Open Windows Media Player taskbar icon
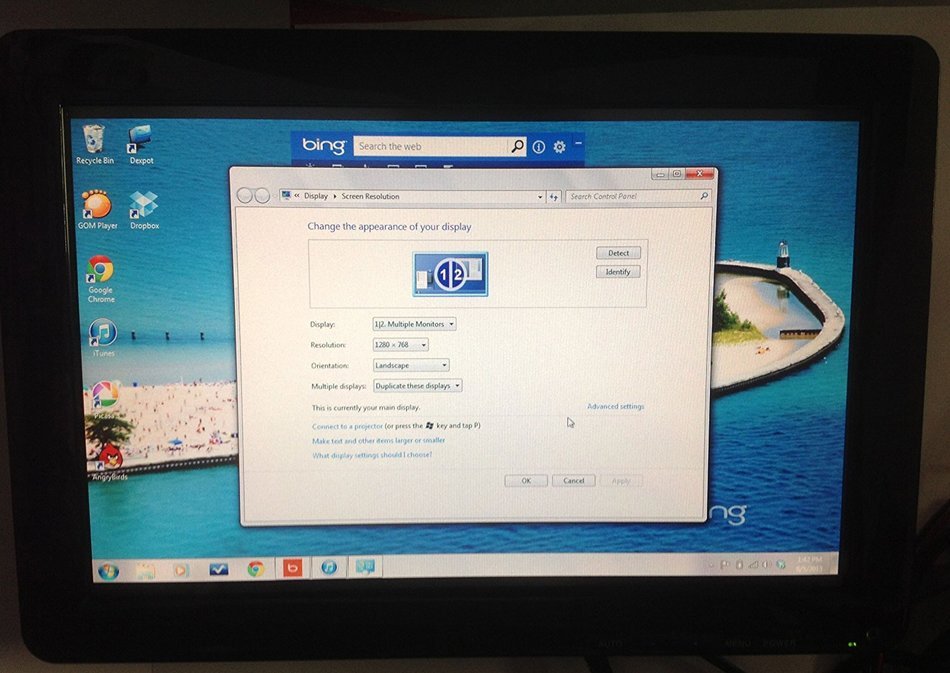The height and width of the screenshot is (673, 950). pos(181,570)
